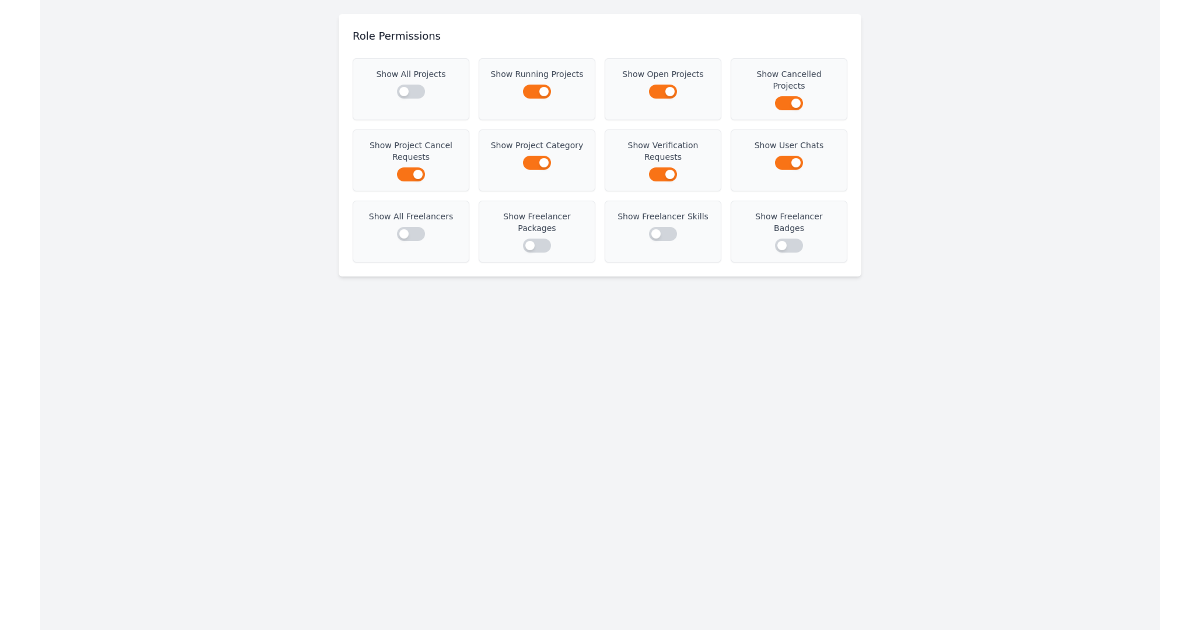Click the Show Running Projects label
This screenshot has width=1200, height=630.
(x=537, y=74)
